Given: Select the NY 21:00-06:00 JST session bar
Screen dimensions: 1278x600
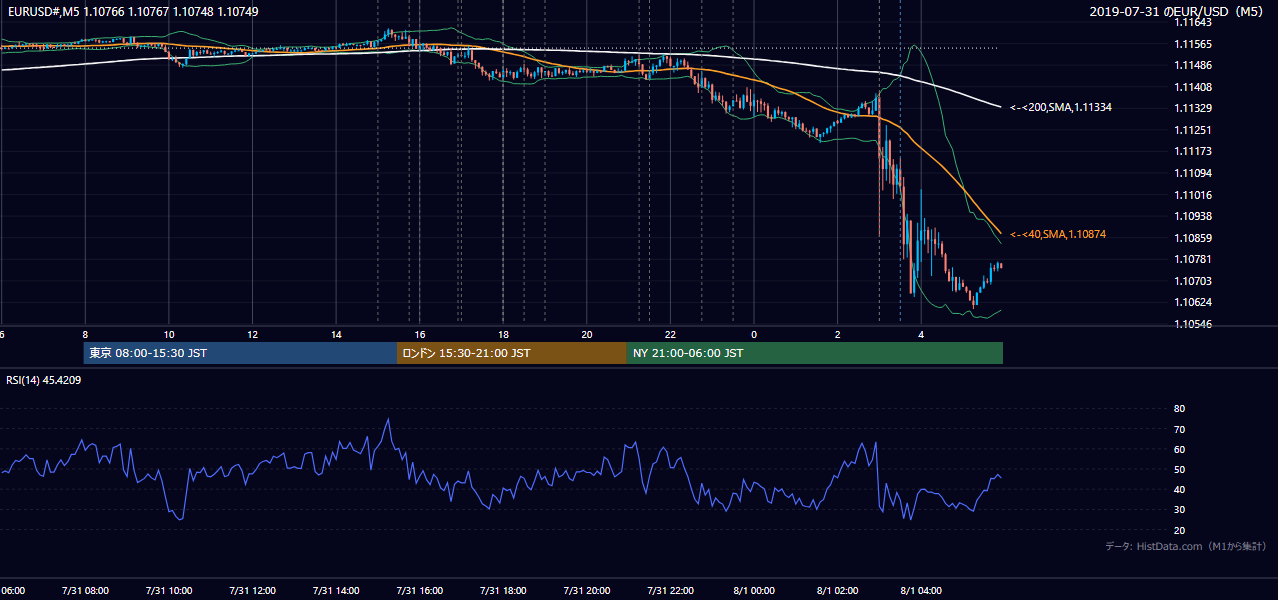Looking at the screenshot, I should tap(815, 353).
